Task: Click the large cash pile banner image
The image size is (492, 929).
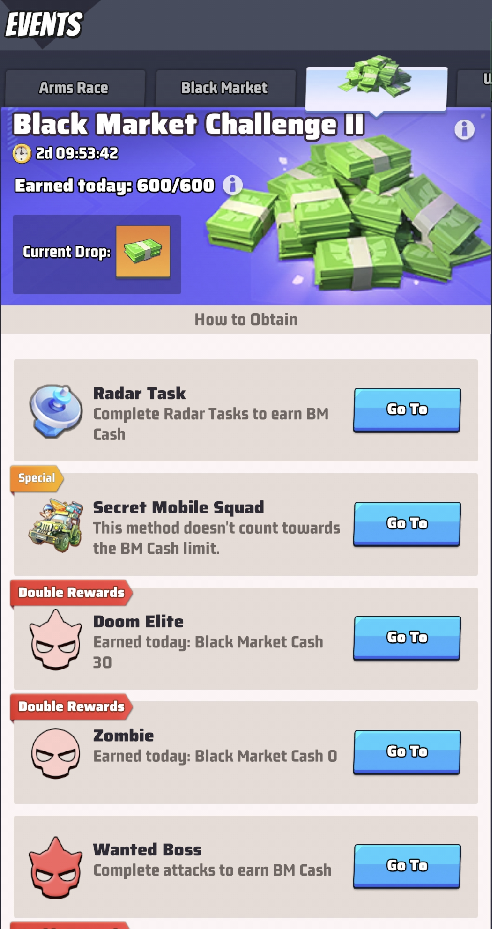Action: pos(347,213)
